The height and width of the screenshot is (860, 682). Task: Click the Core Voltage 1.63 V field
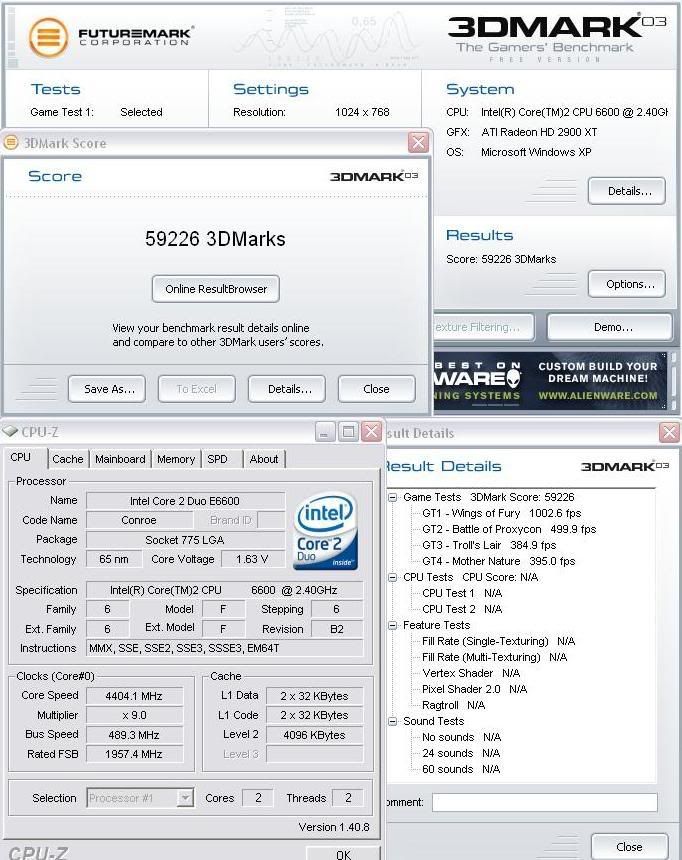click(x=252, y=559)
